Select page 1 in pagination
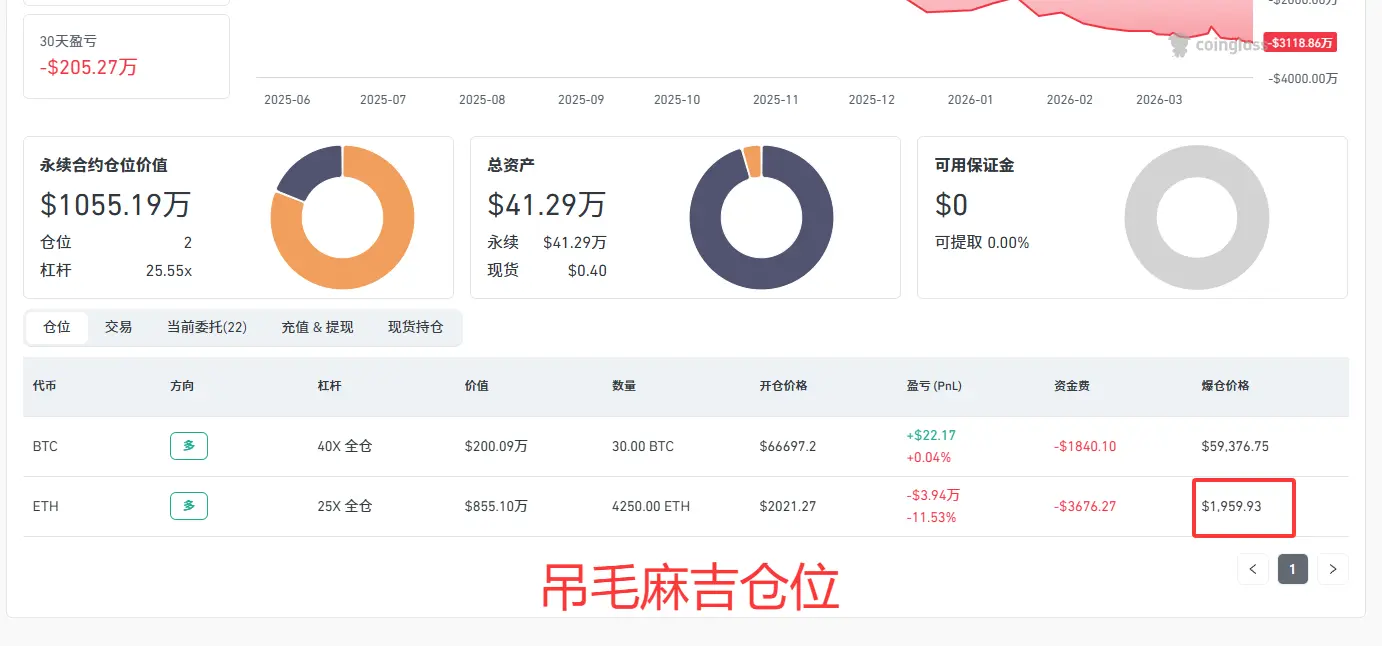1382x646 pixels. (1293, 569)
